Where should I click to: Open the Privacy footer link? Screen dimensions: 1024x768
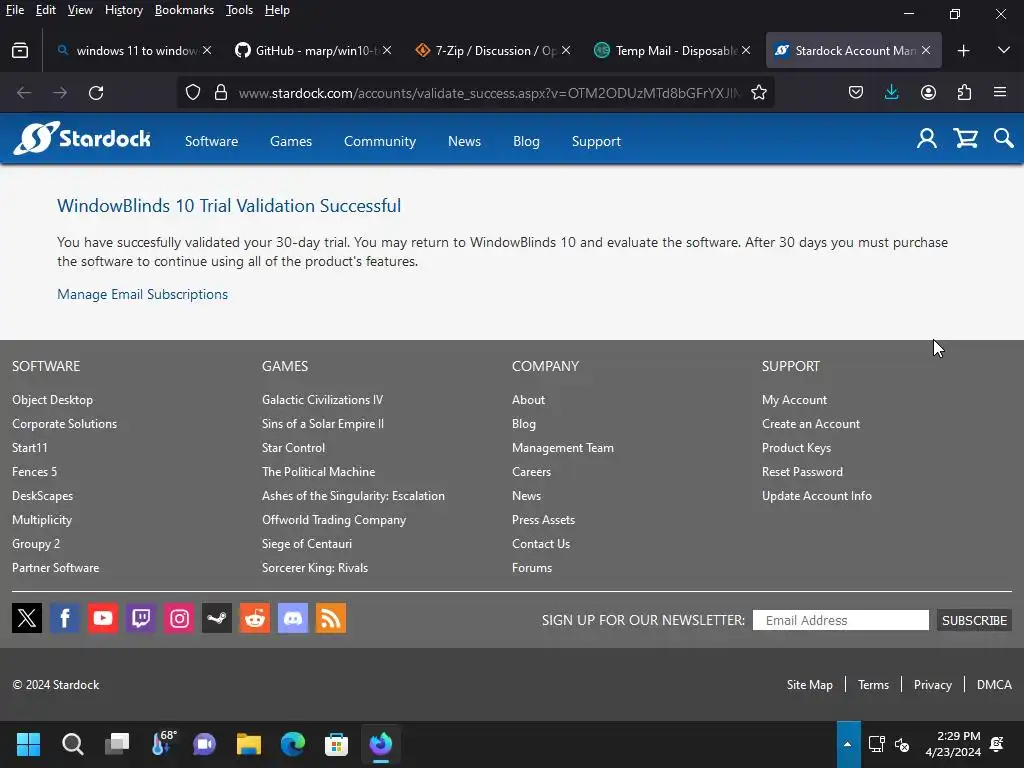[932, 684]
